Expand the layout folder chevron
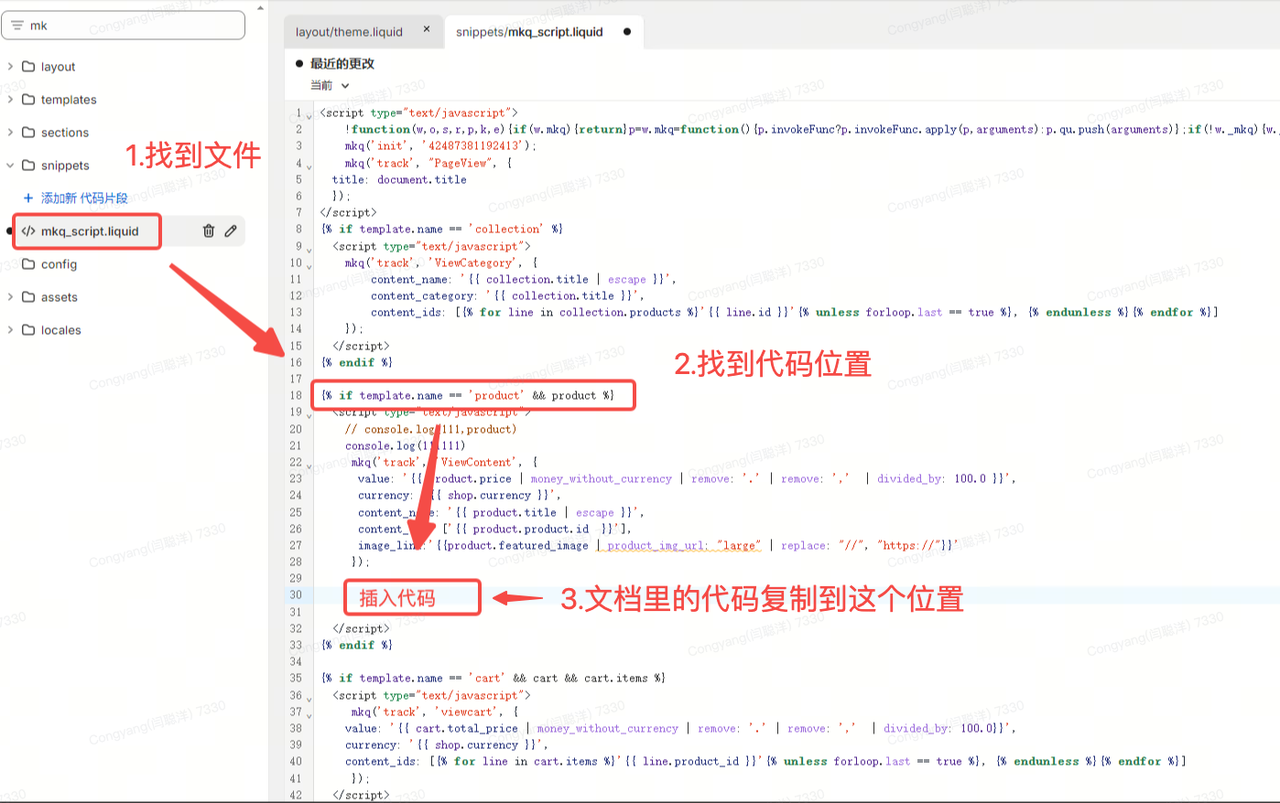 (x=10, y=67)
